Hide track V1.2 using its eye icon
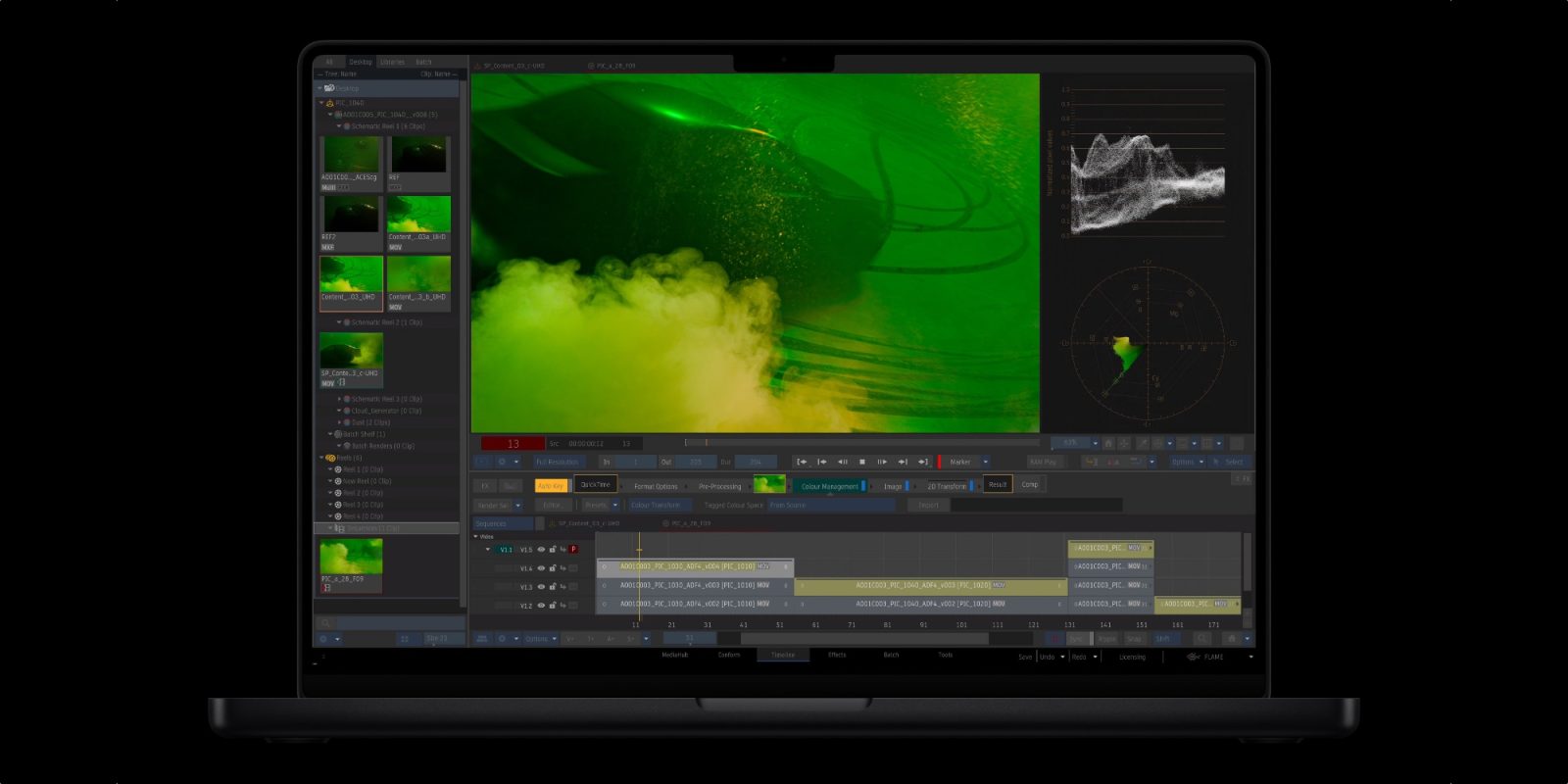Viewport: 1568px width, 784px height. tap(541, 606)
